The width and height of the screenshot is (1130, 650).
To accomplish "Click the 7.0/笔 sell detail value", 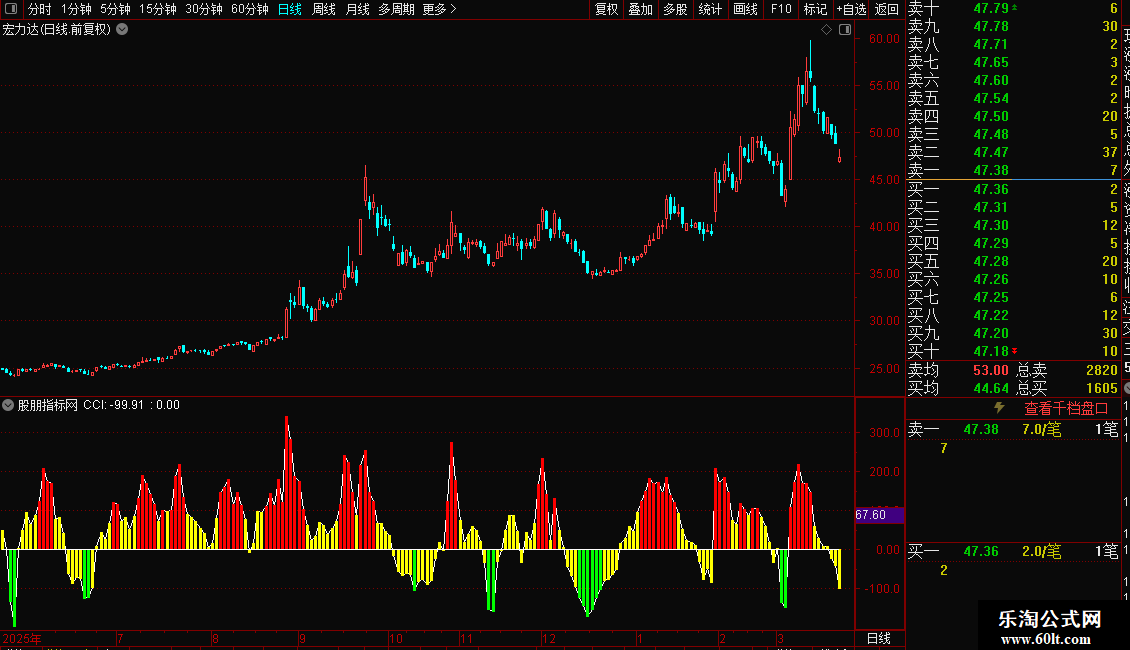I will point(1041,429).
